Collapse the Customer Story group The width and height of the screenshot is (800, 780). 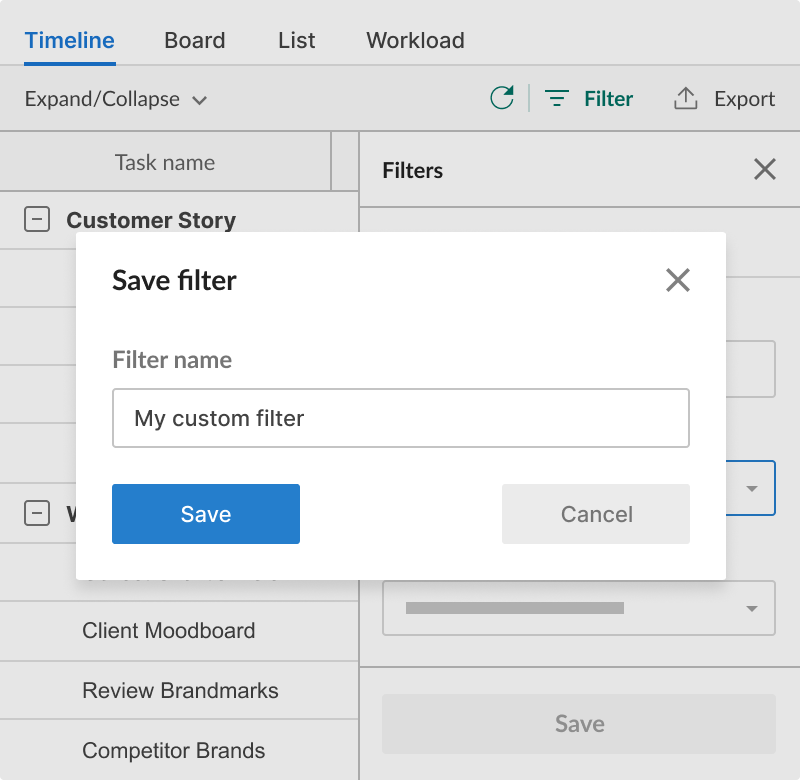click(x=37, y=220)
